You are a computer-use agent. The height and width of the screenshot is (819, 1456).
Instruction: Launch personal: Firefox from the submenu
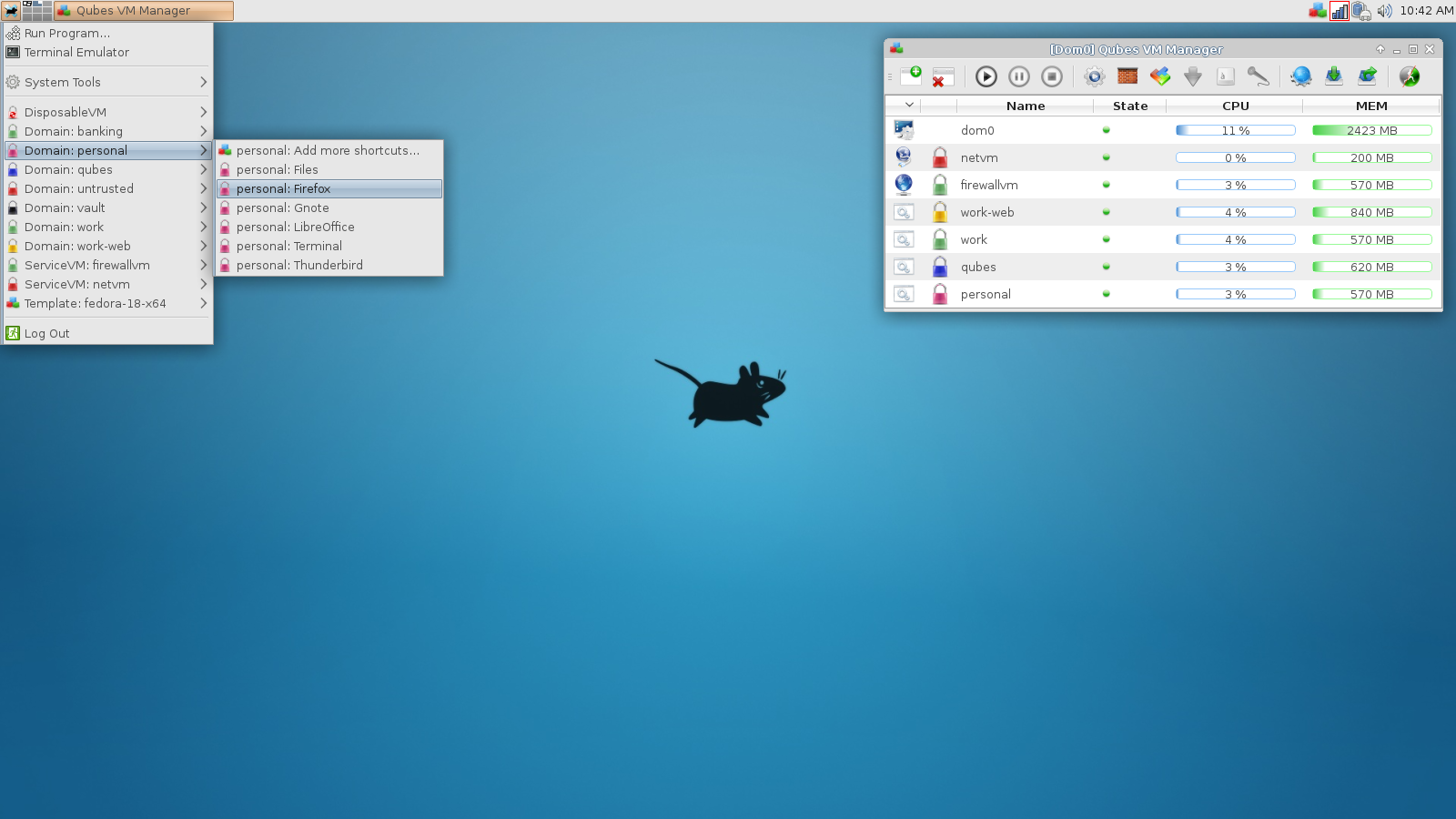coord(283,188)
